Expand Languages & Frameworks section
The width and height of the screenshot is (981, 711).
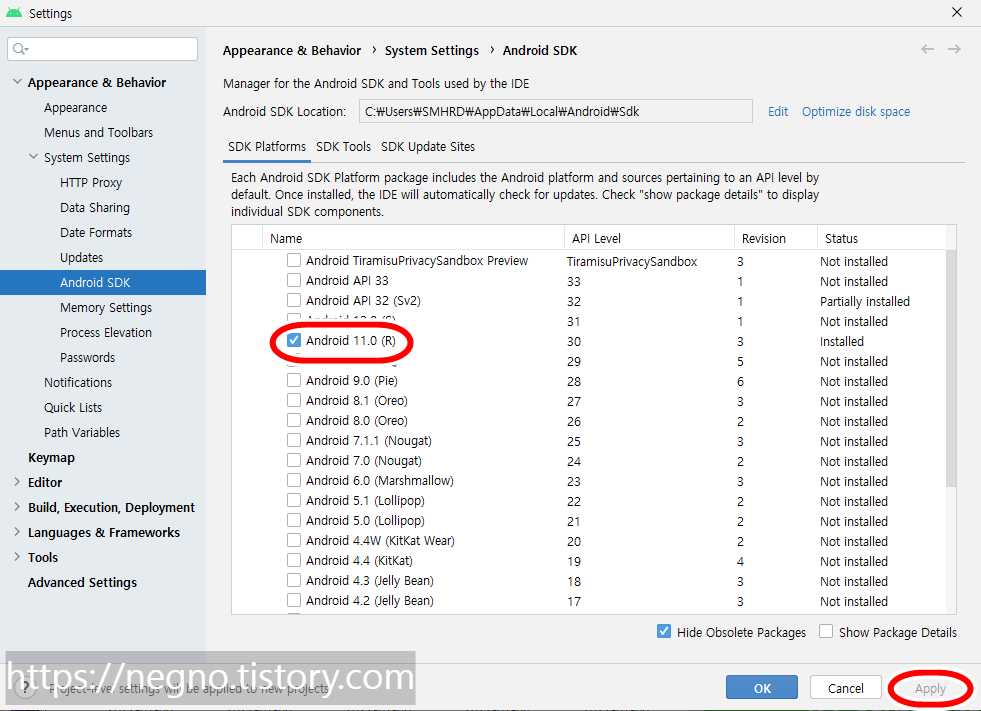[x=17, y=532]
